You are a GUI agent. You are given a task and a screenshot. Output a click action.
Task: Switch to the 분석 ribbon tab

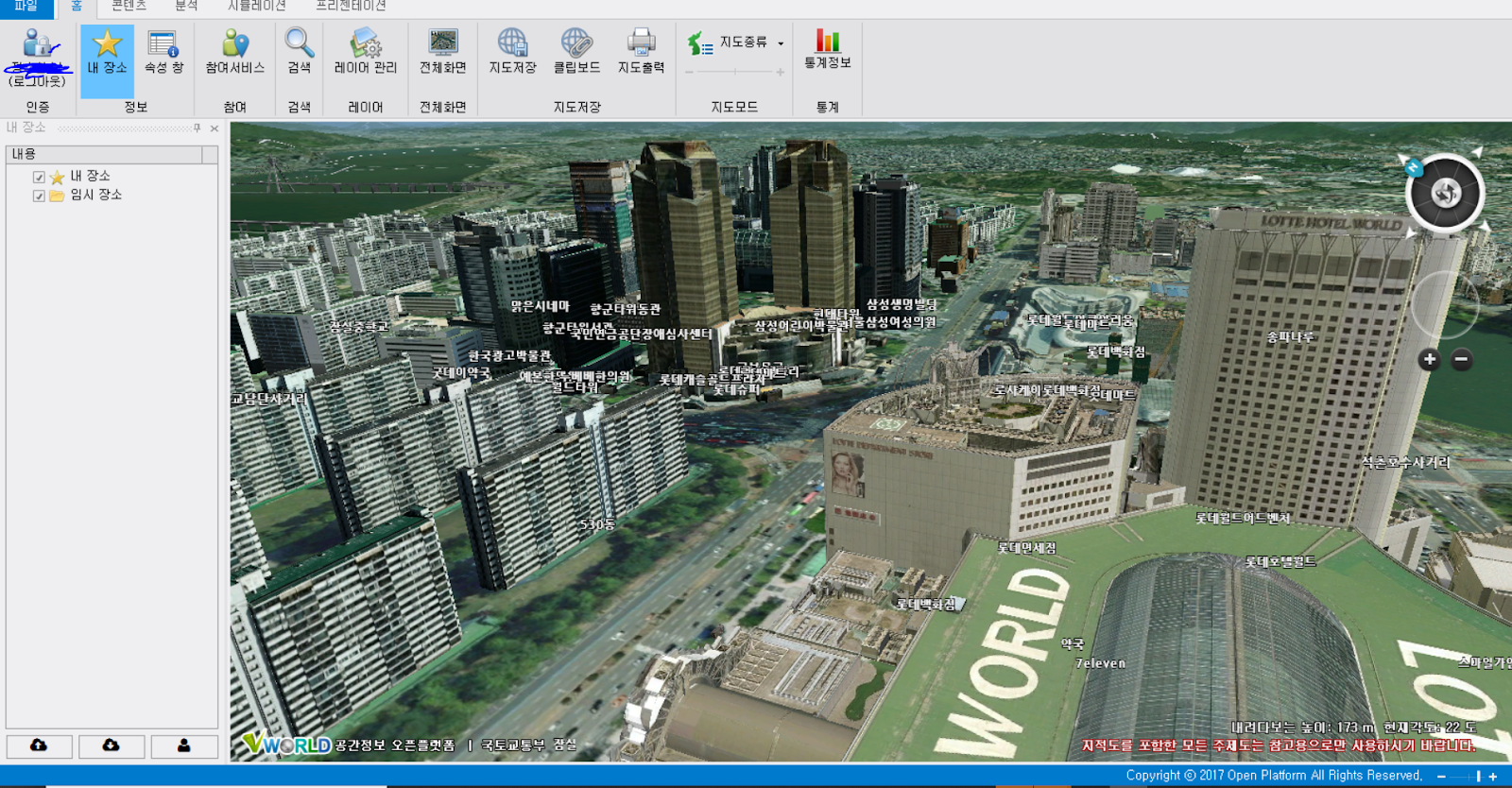pyautogui.click(x=186, y=7)
